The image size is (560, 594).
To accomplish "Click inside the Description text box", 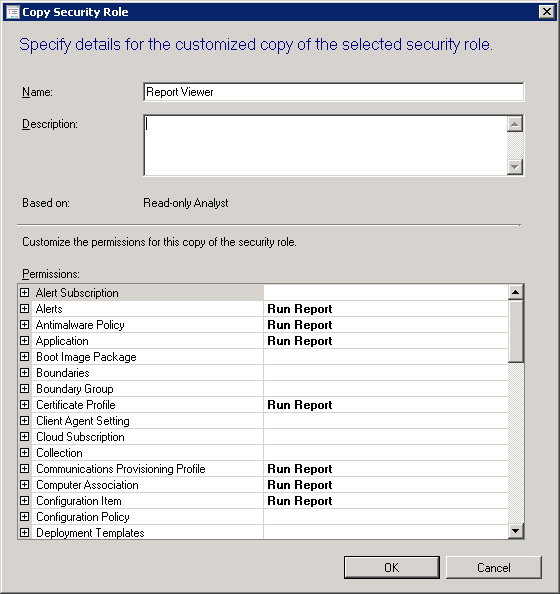I will click(x=325, y=145).
